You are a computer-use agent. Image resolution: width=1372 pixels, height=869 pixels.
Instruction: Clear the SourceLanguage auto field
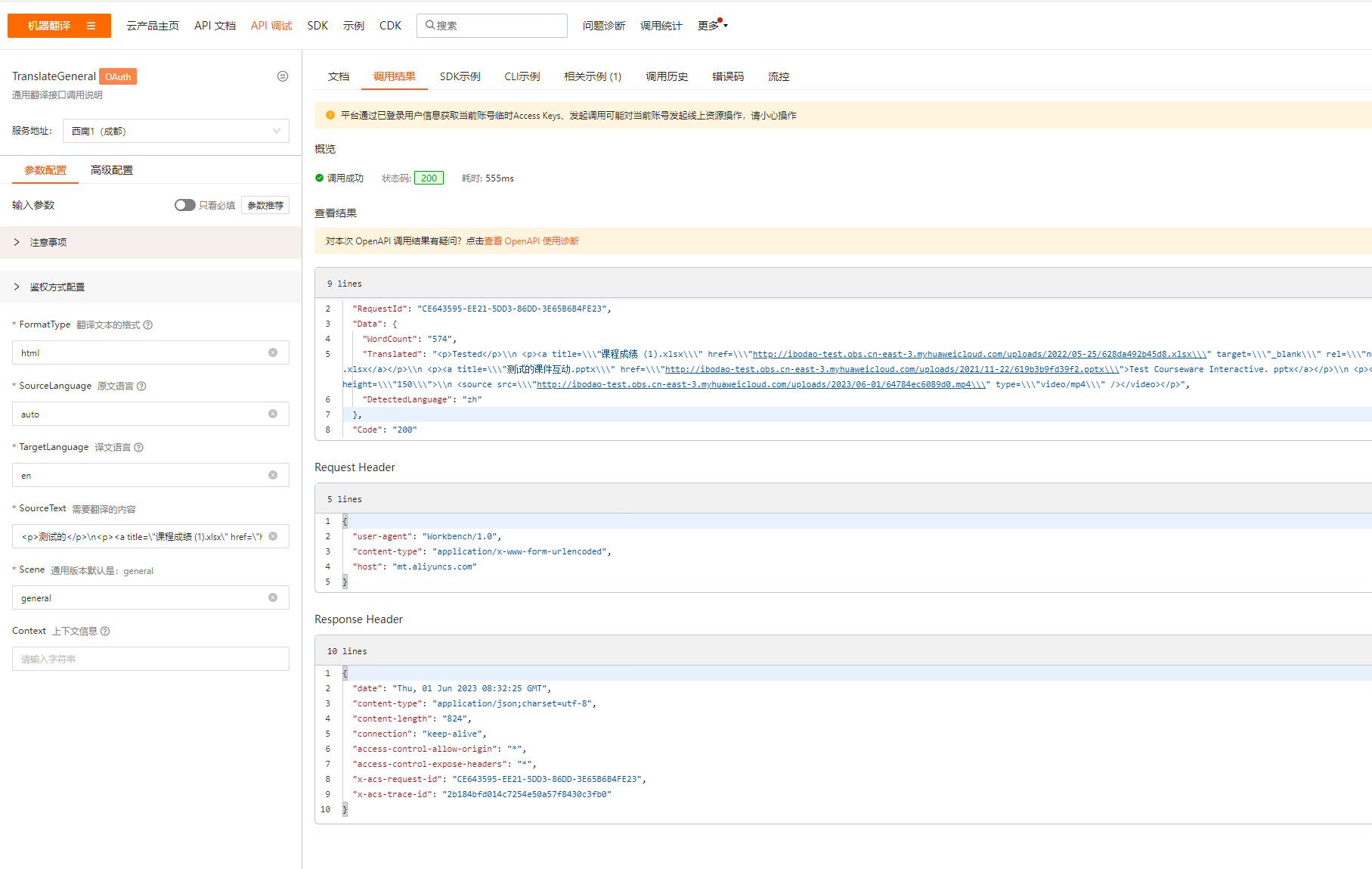tap(273, 414)
